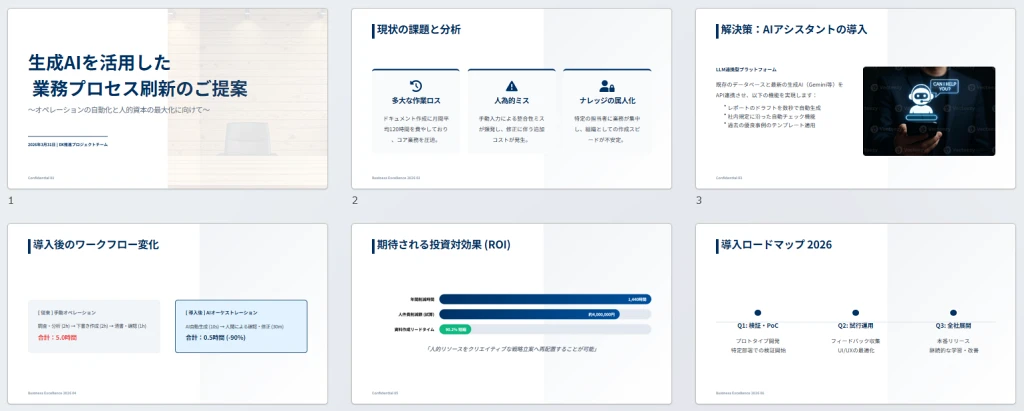Select the card heading ナレッジの属人化

pos(607,101)
